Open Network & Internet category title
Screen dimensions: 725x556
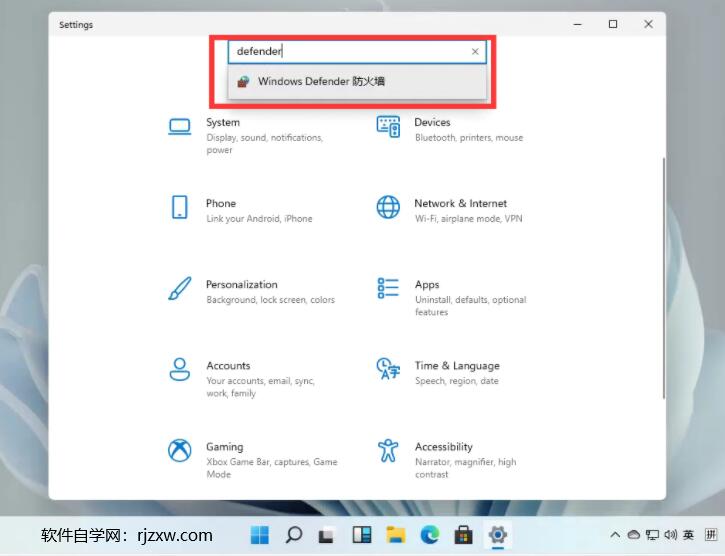coord(461,203)
